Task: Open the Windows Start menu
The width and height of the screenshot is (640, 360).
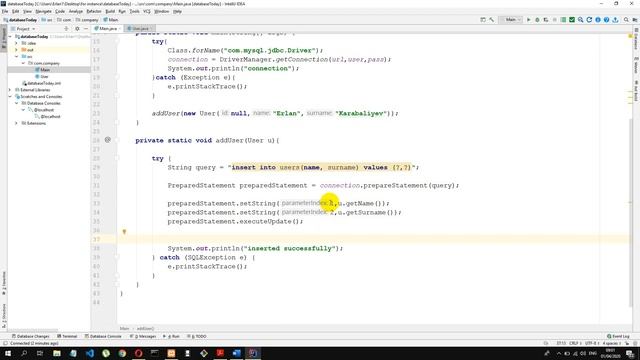Action: 8,353
